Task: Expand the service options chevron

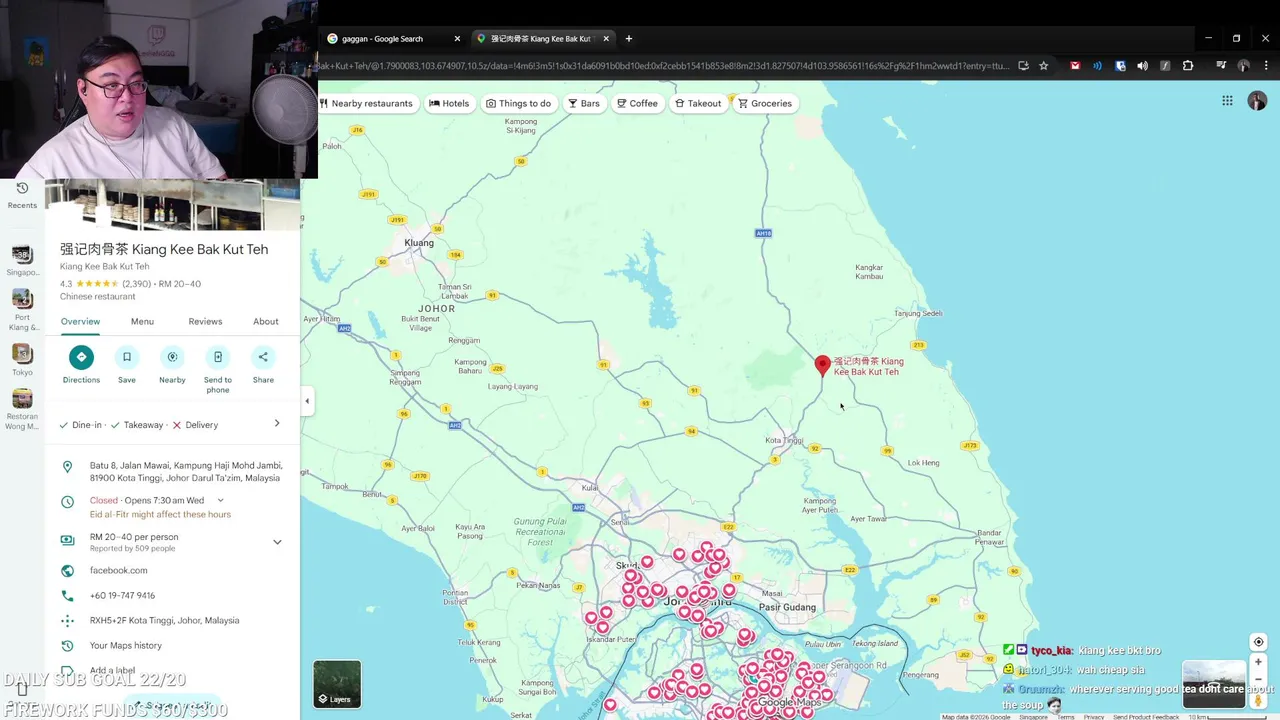Action: pos(277,424)
